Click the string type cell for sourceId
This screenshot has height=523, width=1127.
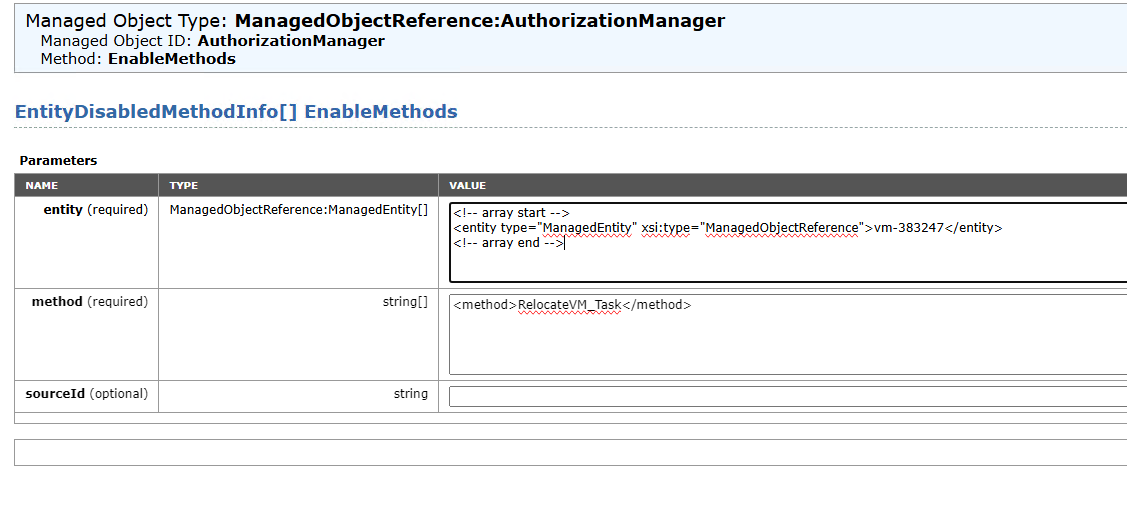(x=410, y=394)
